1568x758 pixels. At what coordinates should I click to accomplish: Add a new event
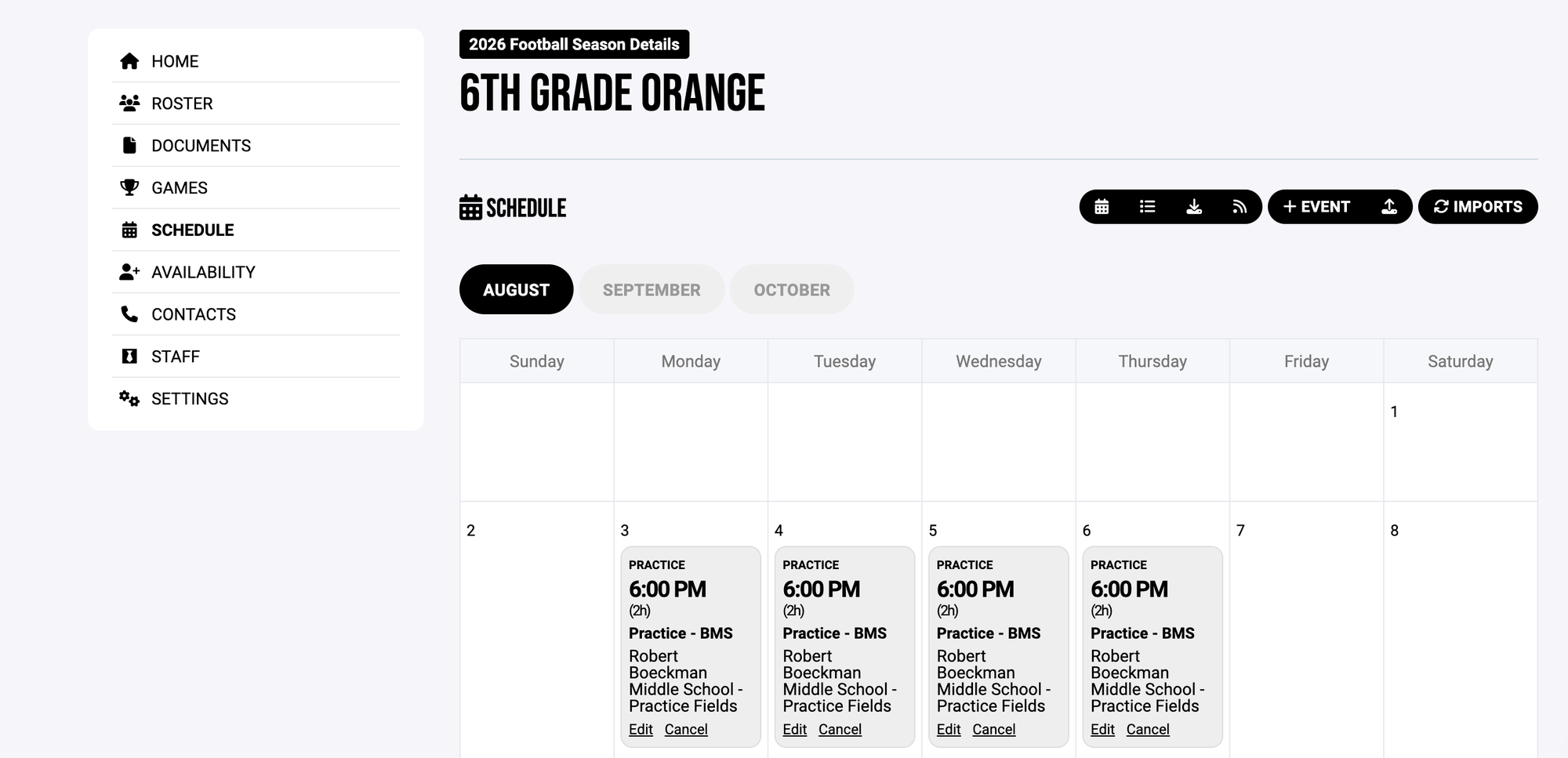point(1316,207)
